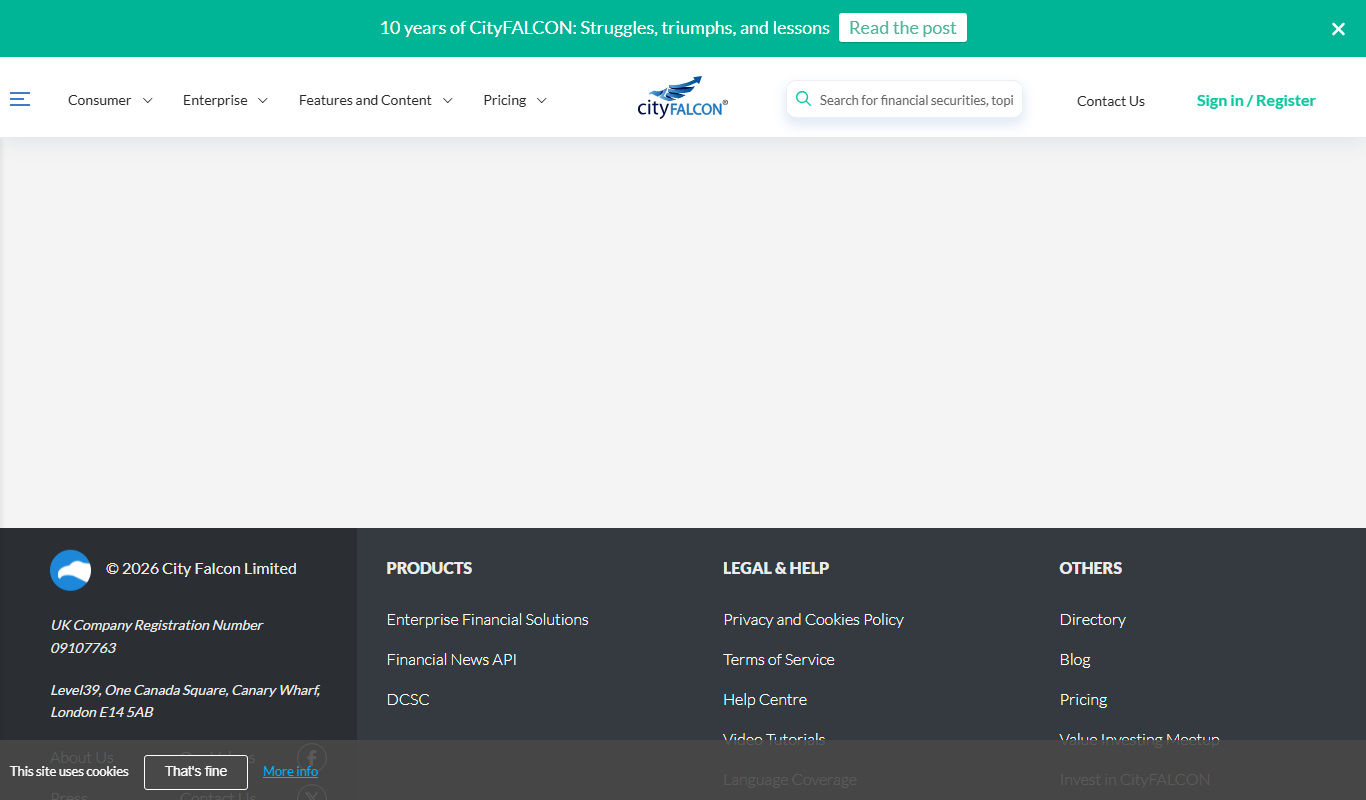The height and width of the screenshot is (800, 1366).
Task: Expand Features and Content dropdown
Action: click(376, 100)
